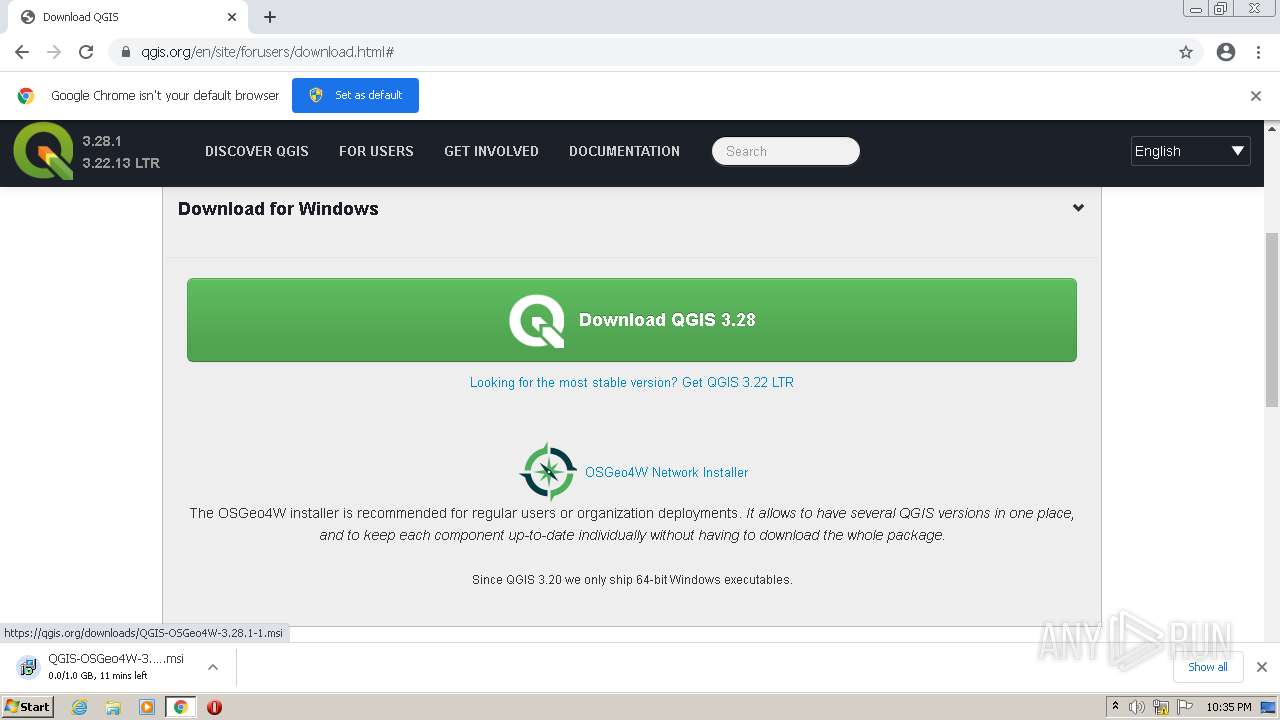Click the Download QGIS 3.28 button

coord(632,320)
